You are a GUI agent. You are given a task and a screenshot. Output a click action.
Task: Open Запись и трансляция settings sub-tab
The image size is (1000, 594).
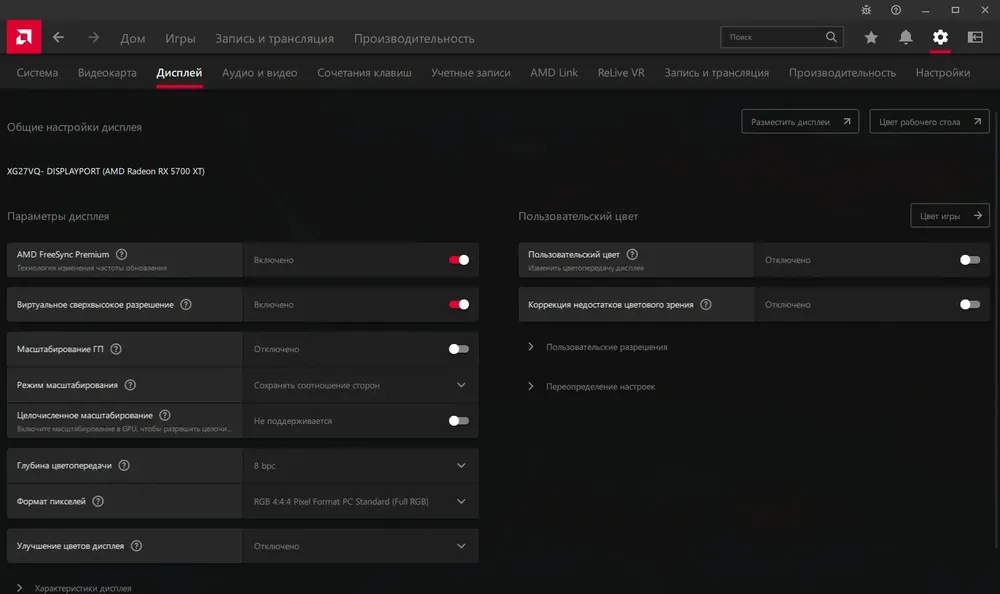(x=716, y=73)
